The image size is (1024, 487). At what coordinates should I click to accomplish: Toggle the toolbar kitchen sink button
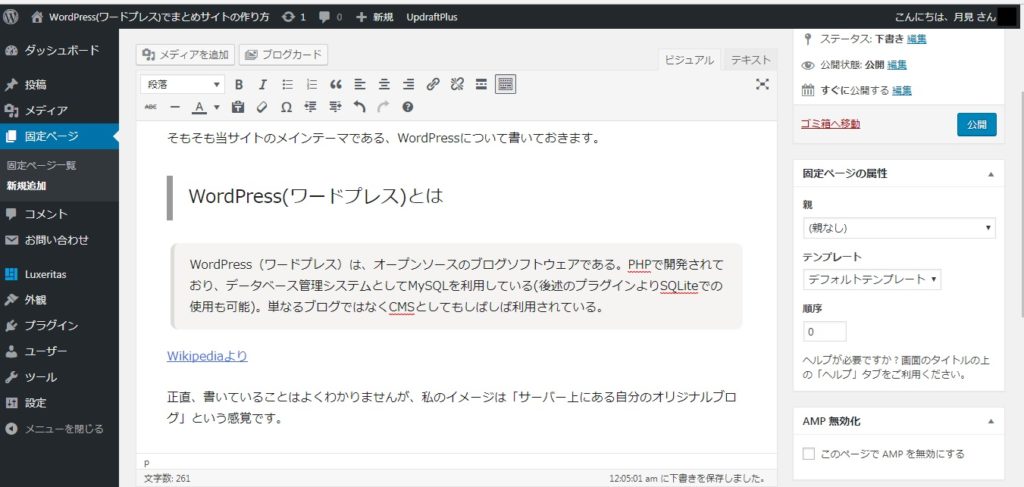505,84
